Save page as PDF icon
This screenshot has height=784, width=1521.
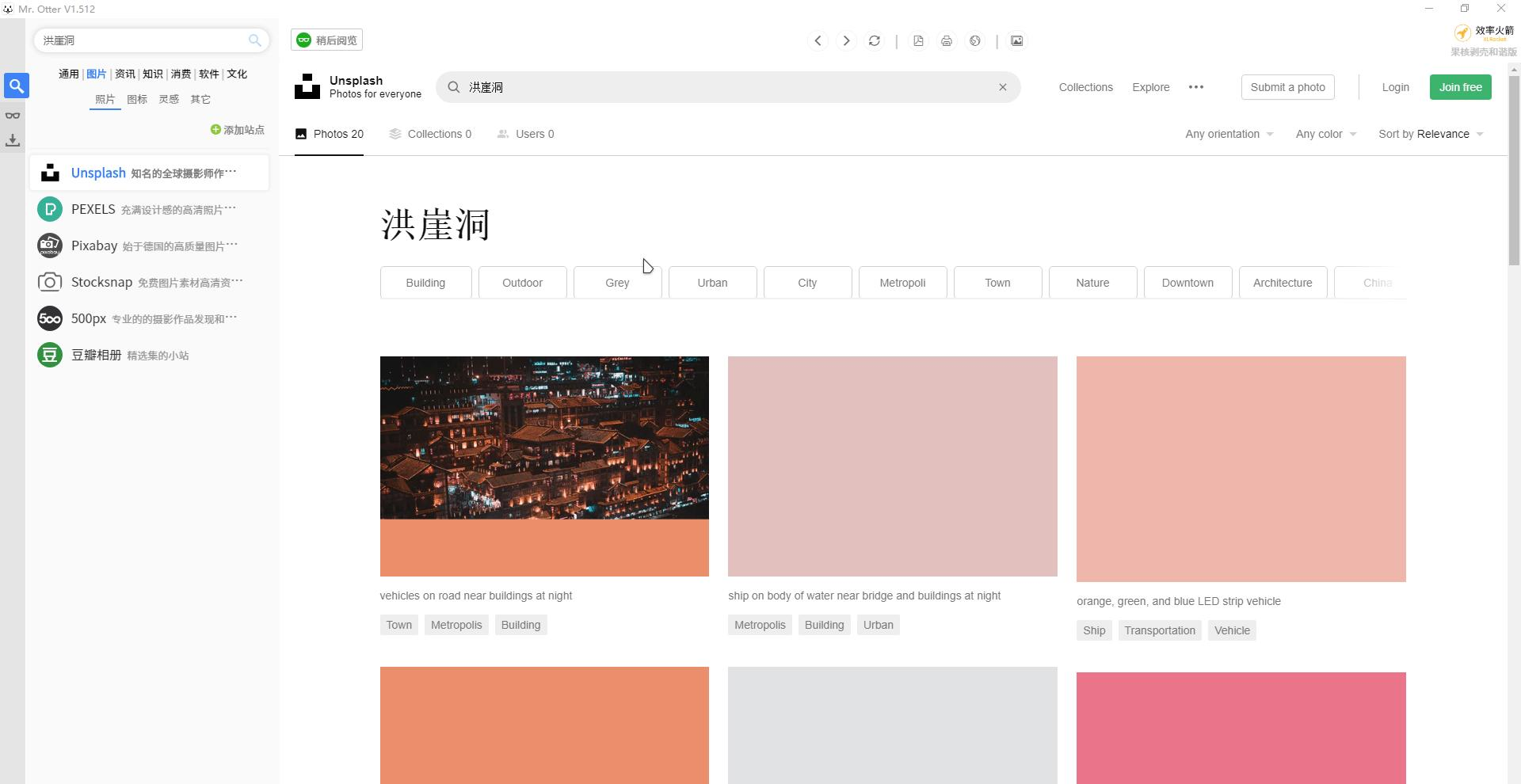point(918,40)
